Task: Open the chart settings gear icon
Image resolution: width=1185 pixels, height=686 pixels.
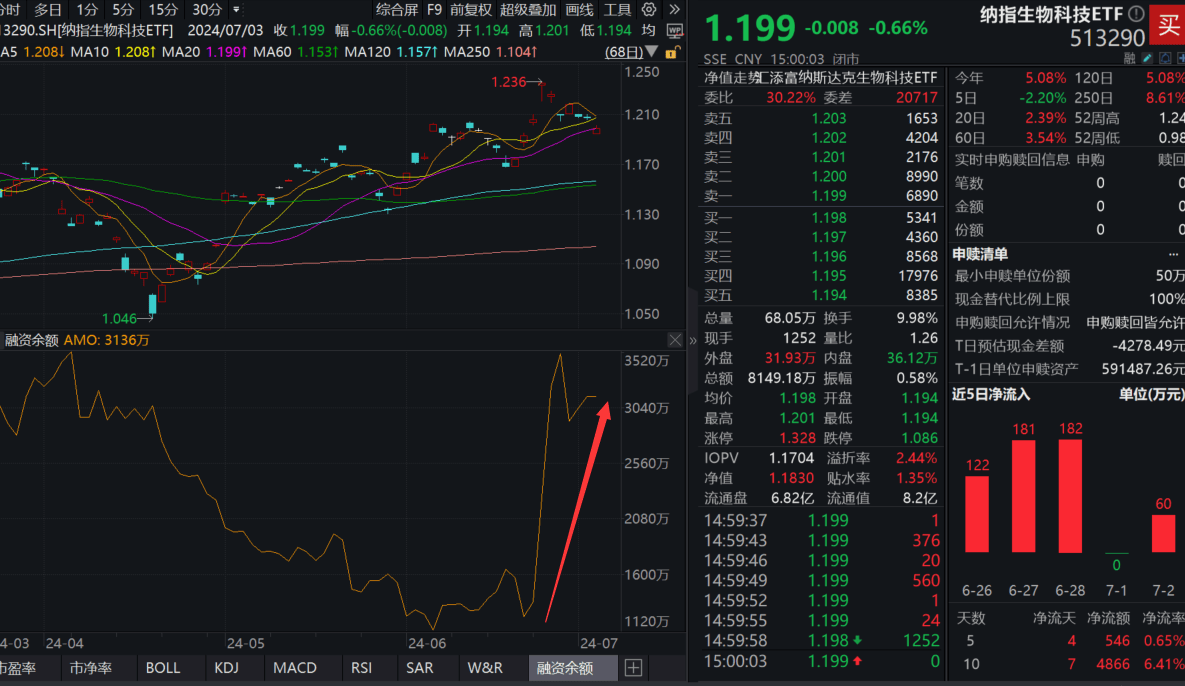Action: pos(648,10)
